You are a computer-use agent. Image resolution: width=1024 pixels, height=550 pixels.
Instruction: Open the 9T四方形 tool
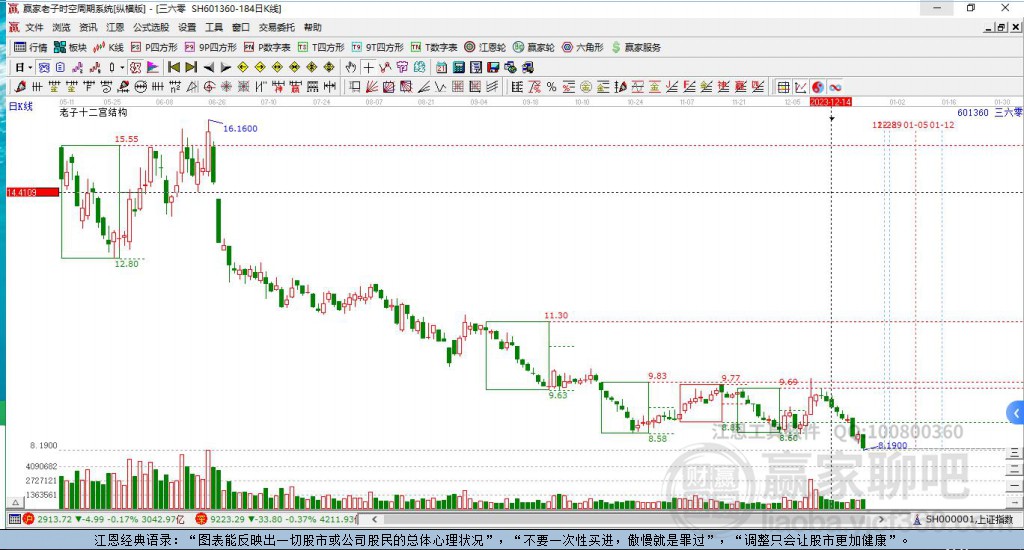[x=377, y=47]
